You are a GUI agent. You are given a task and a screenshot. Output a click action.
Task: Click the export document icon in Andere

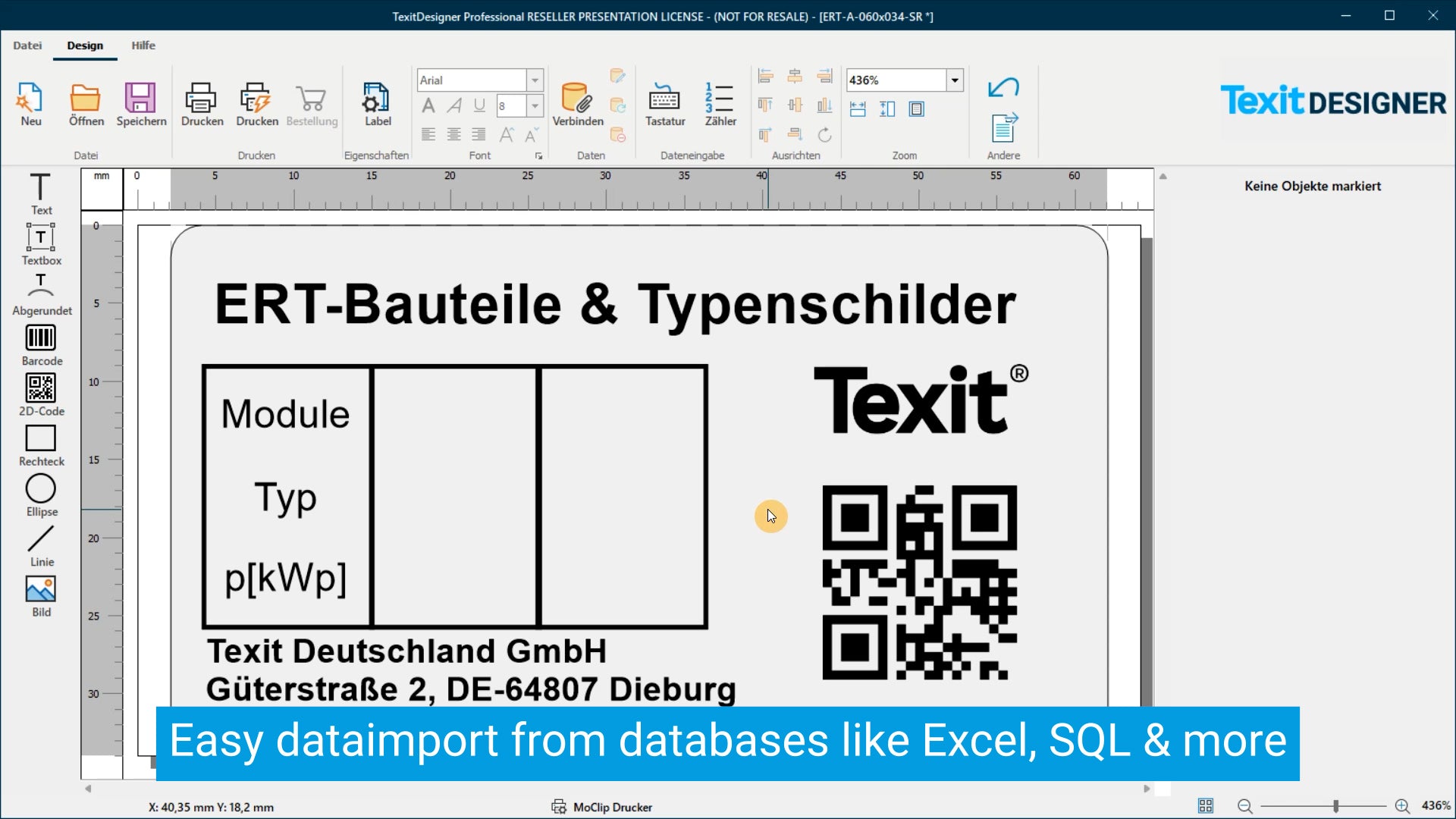1003,127
